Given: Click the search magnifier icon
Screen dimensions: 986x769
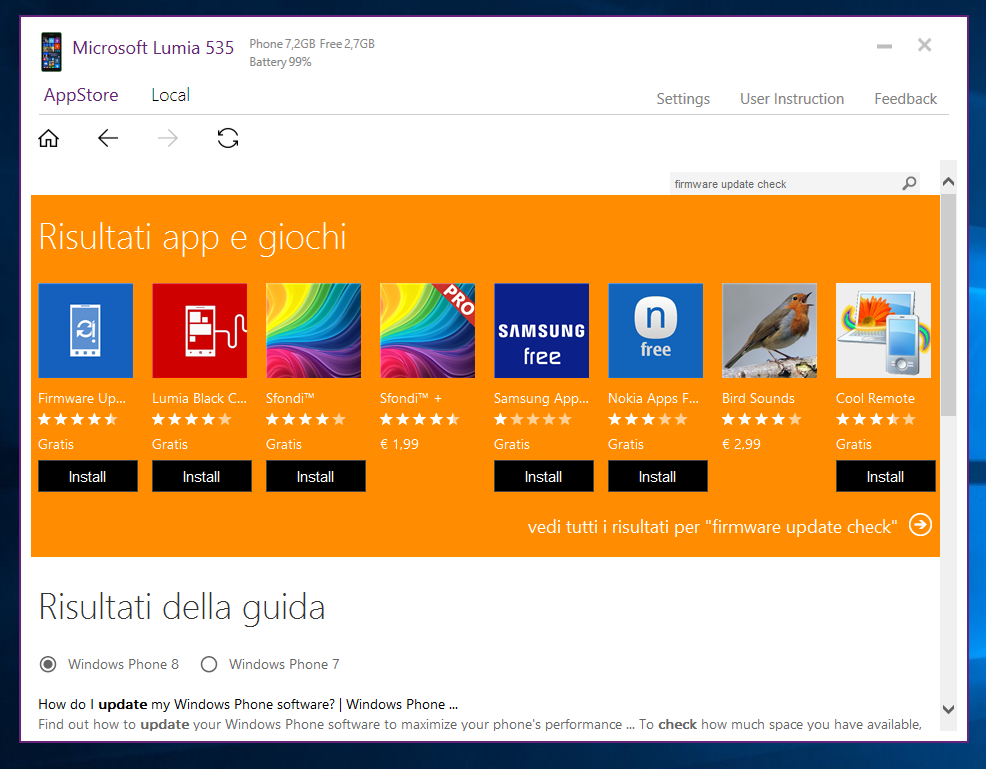Looking at the screenshot, I should [x=909, y=184].
